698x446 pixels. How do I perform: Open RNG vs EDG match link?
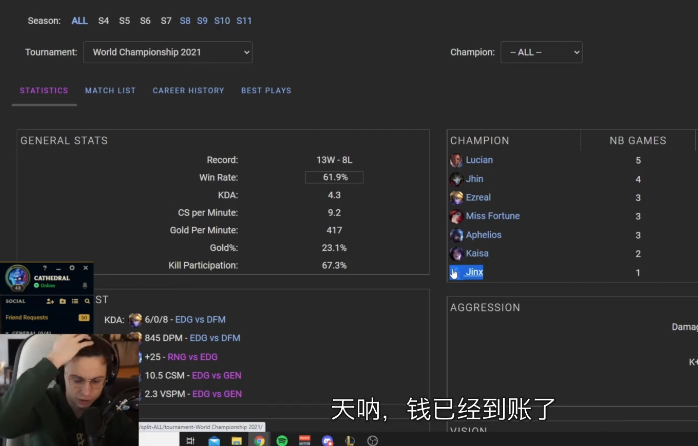pos(192,357)
